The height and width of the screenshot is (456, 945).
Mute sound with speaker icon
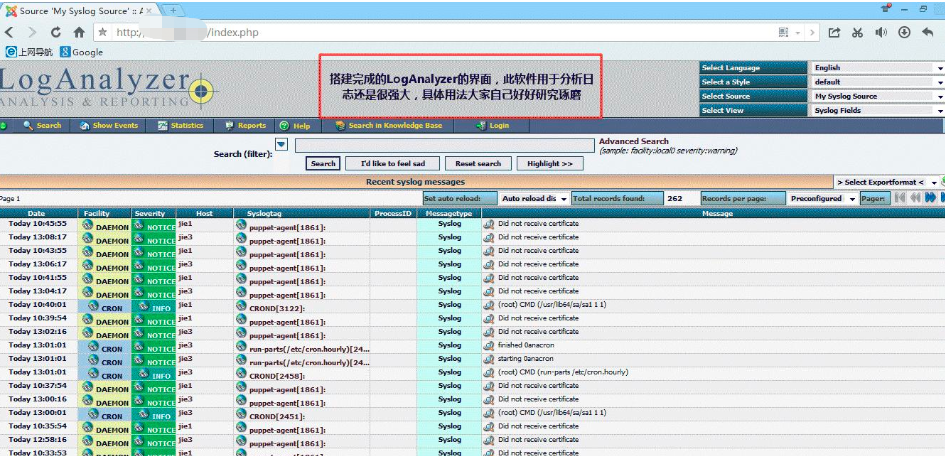click(881, 33)
